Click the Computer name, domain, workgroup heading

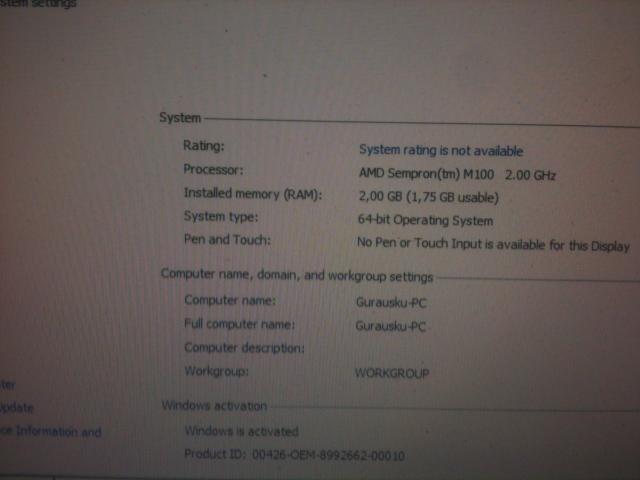297,275
